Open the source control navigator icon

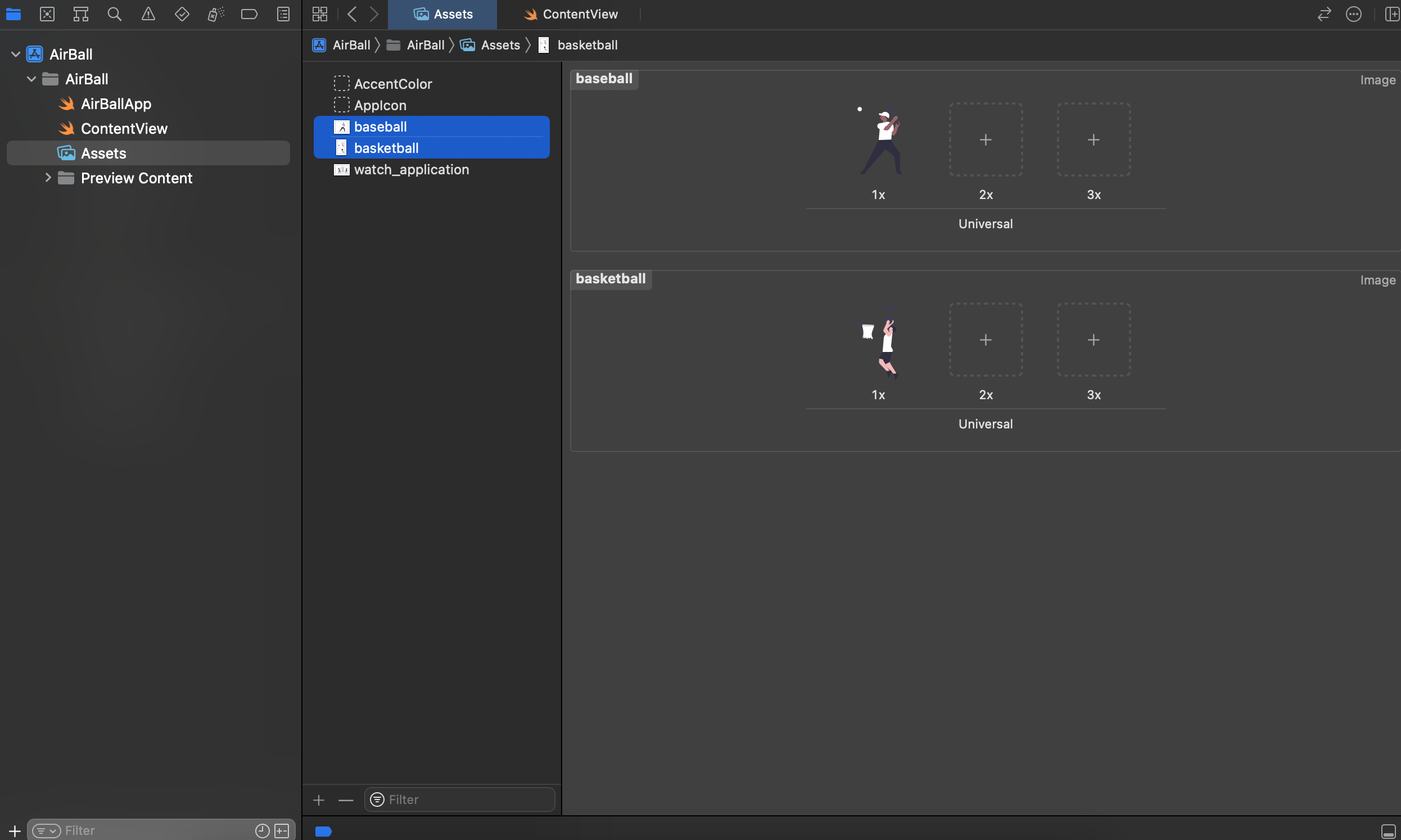coord(47,14)
